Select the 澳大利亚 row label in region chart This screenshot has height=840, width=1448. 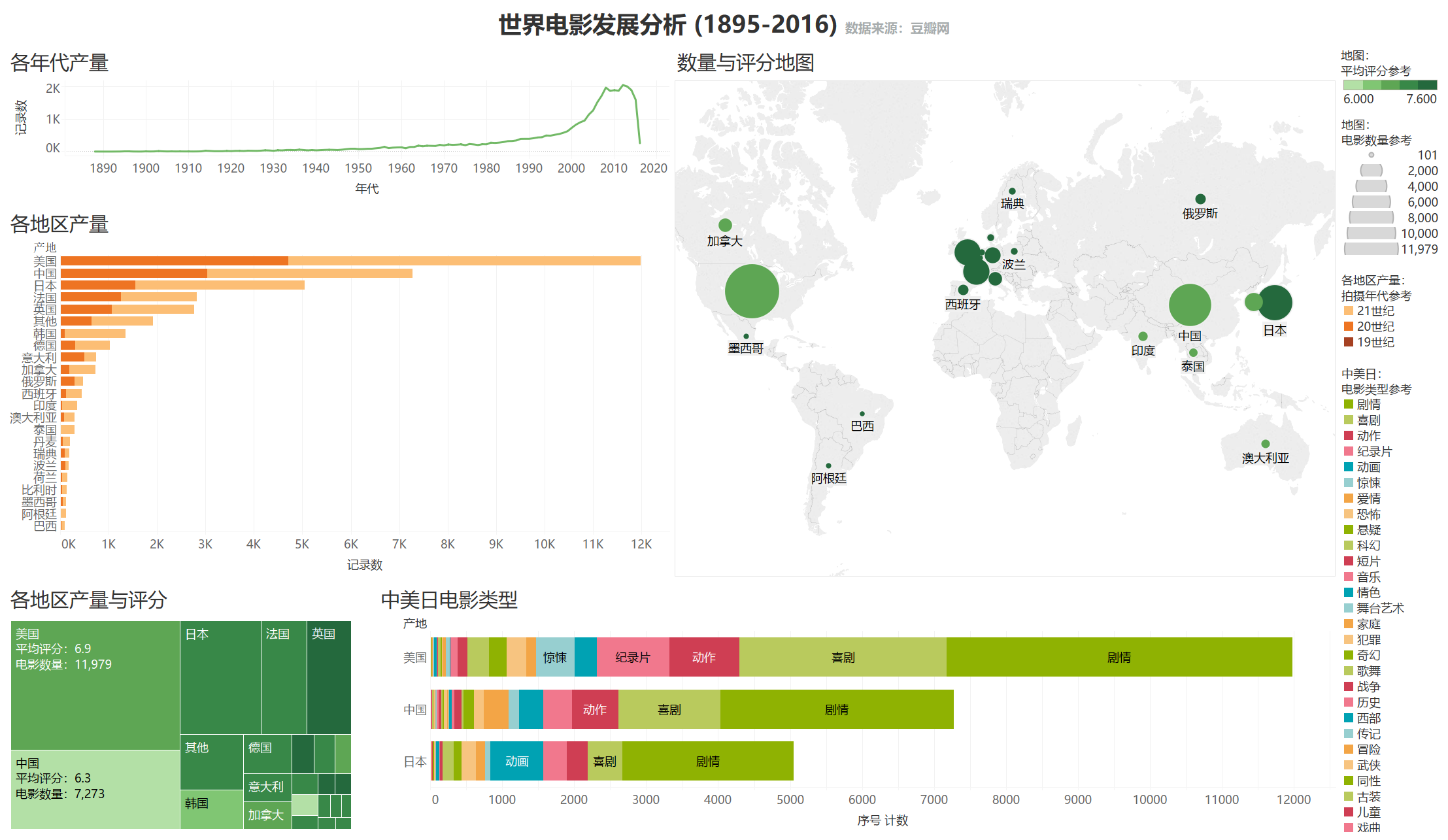pos(33,417)
